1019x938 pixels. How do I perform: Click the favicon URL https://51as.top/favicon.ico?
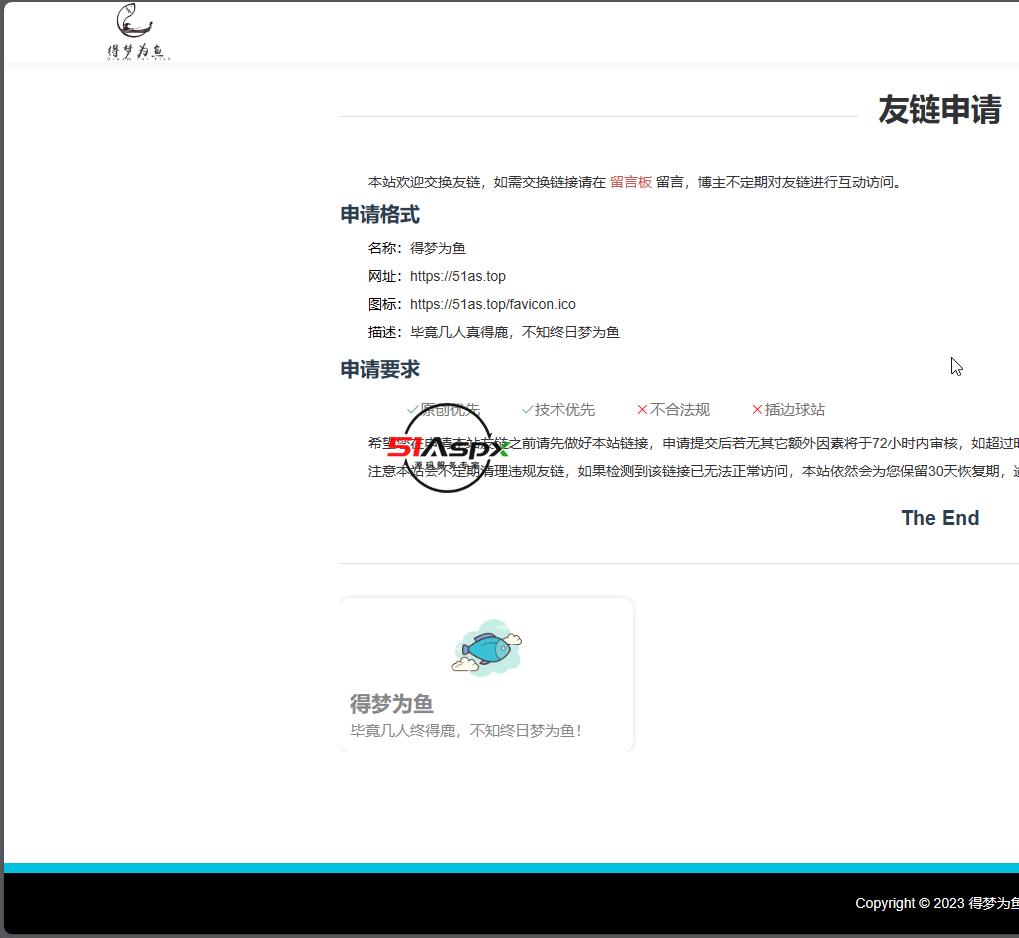pos(492,304)
